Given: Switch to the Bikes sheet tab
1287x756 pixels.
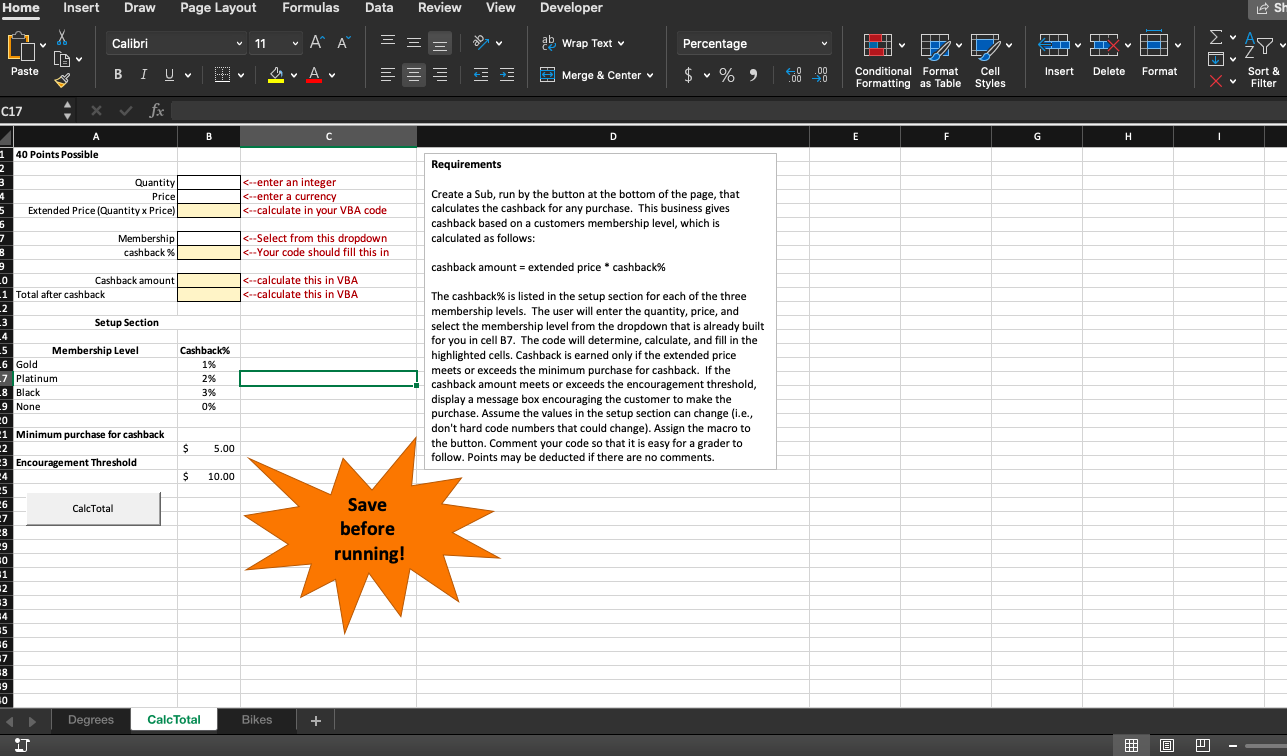Looking at the screenshot, I should coord(257,719).
